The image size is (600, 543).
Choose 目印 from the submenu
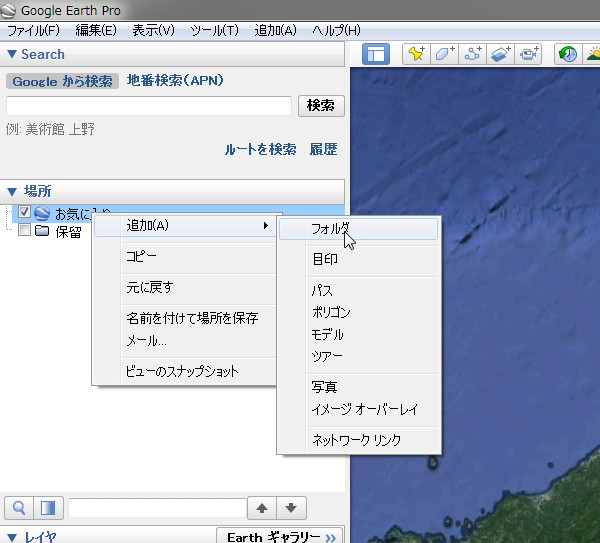pyautogui.click(x=359, y=259)
